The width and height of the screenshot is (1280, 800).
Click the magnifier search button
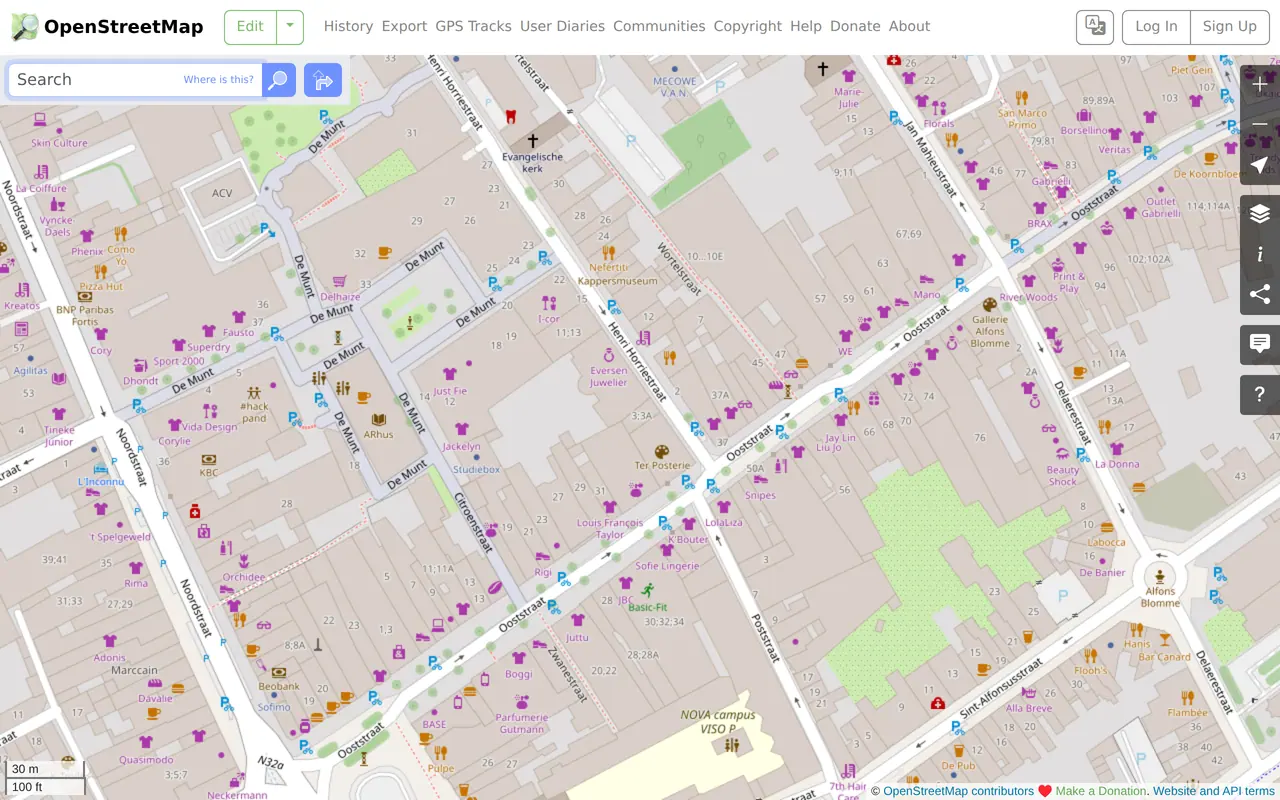pos(279,80)
